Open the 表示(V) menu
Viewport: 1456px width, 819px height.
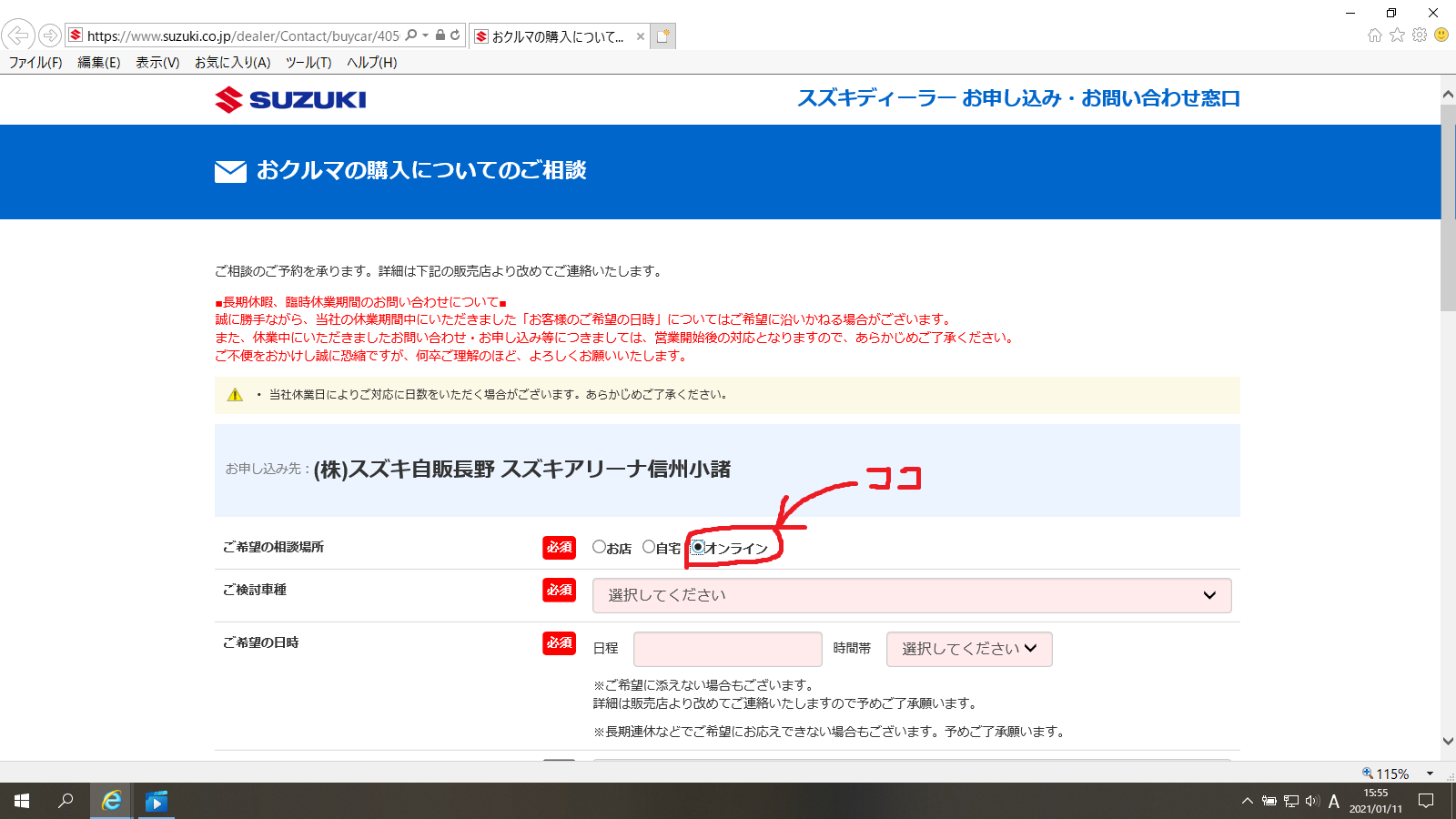point(157,63)
